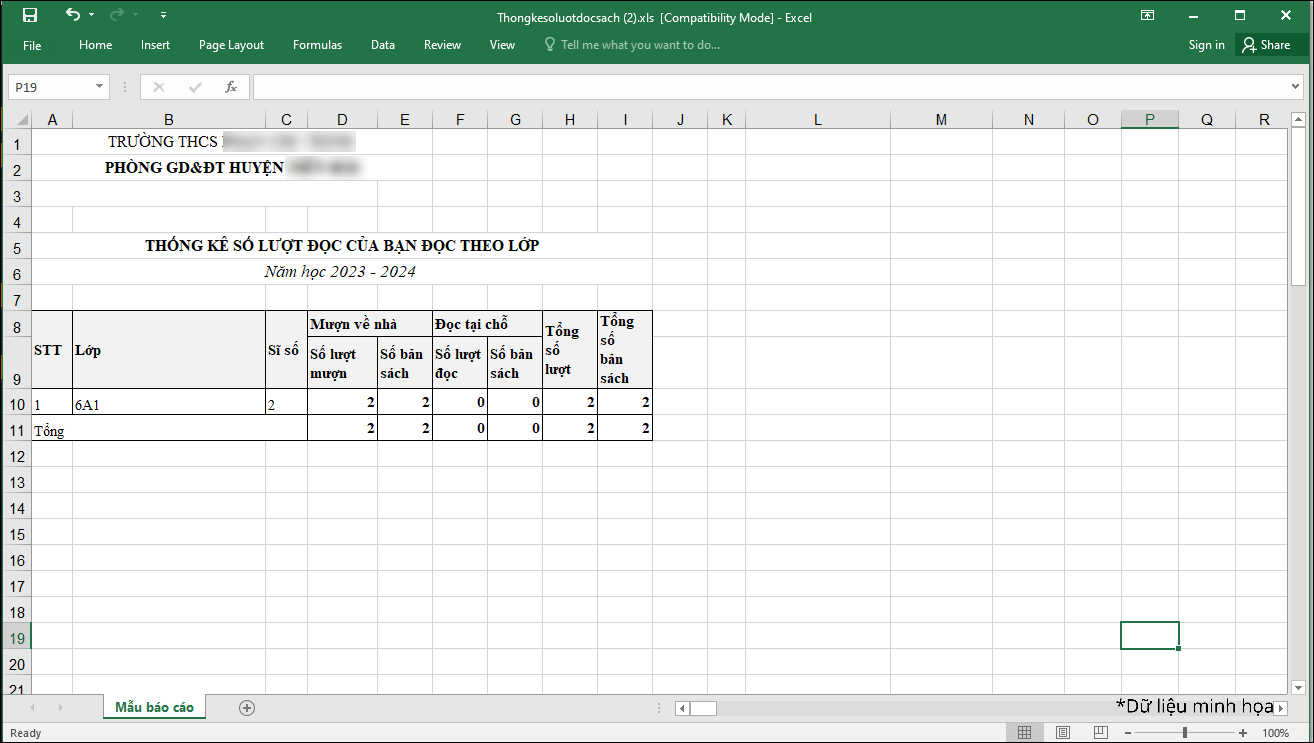Undo the last action

pyautogui.click(x=72, y=15)
